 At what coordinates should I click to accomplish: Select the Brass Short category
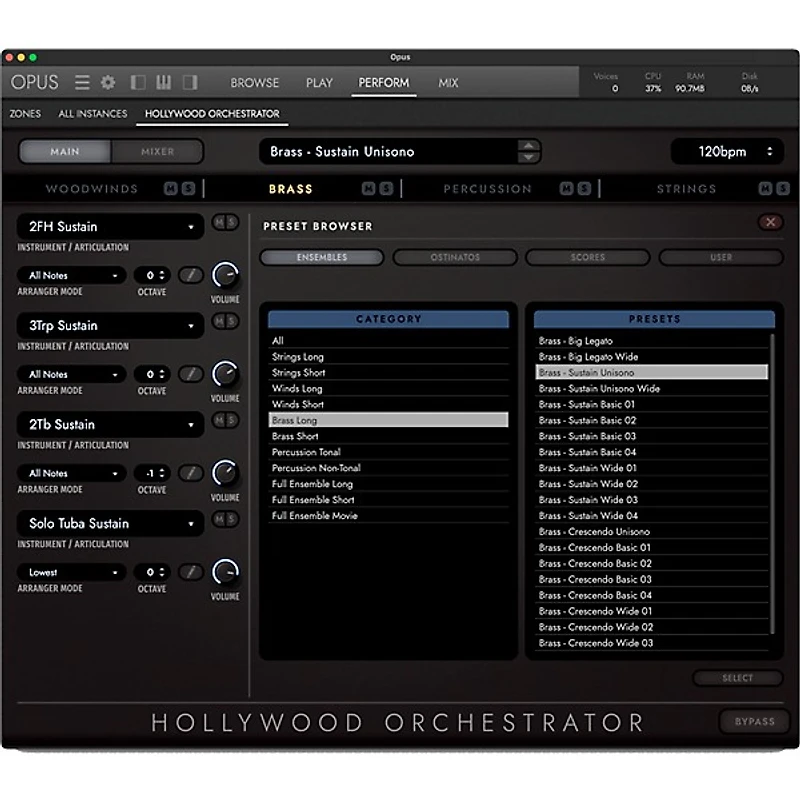389,436
